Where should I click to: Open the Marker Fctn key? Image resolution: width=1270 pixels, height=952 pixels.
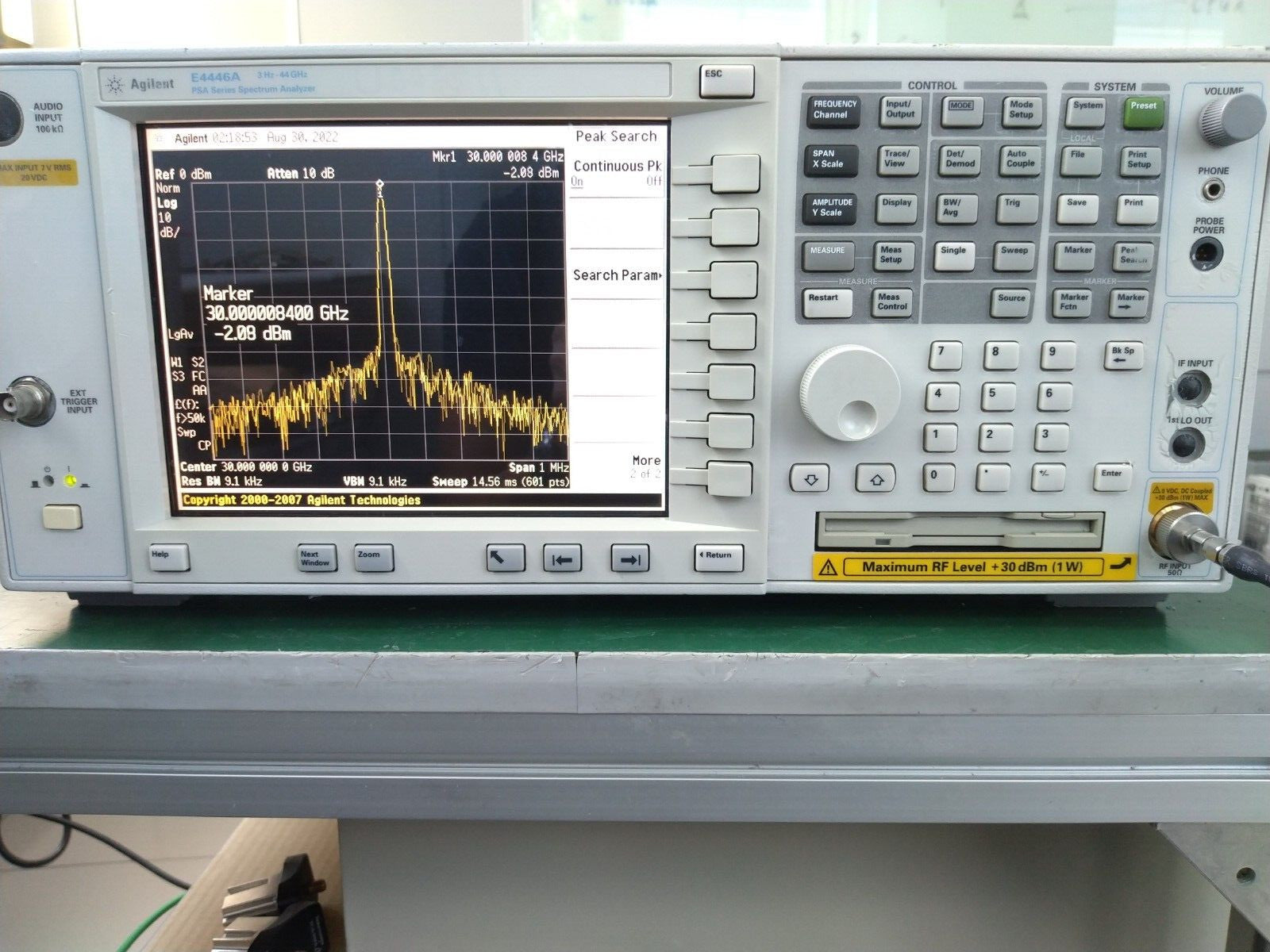coord(1074,304)
